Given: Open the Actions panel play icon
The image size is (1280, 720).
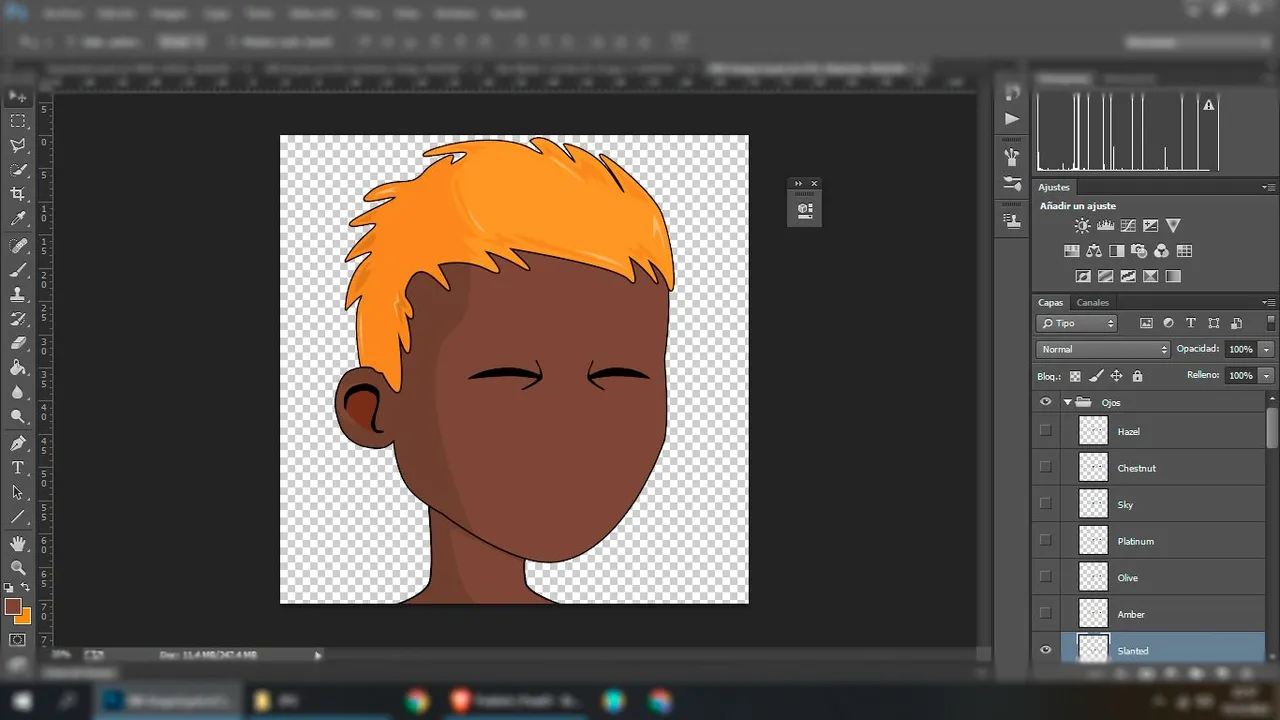Looking at the screenshot, I should click(1012, 118).
